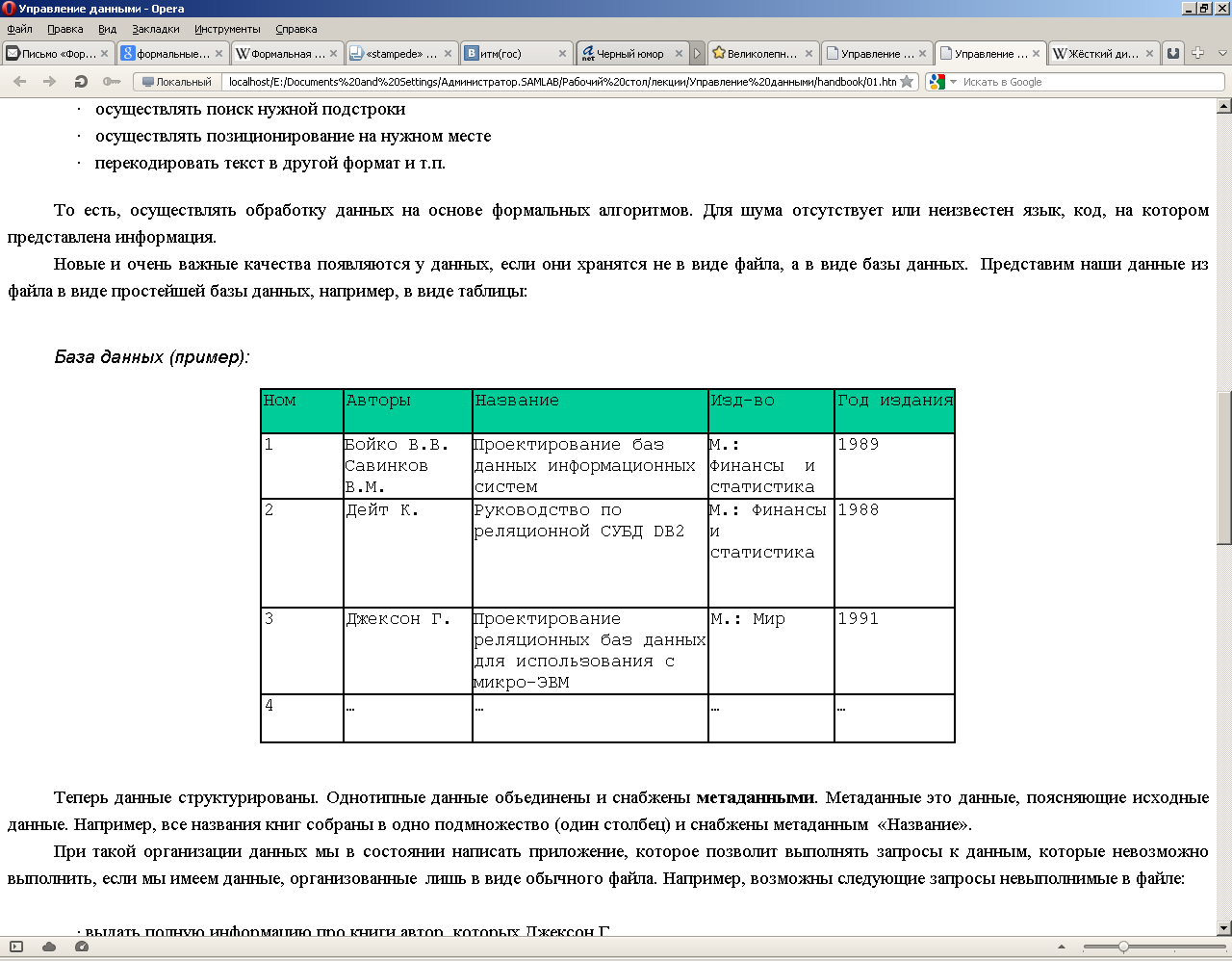
Task: Click the Джексон Г. author cell
Action: pos(408,650)
